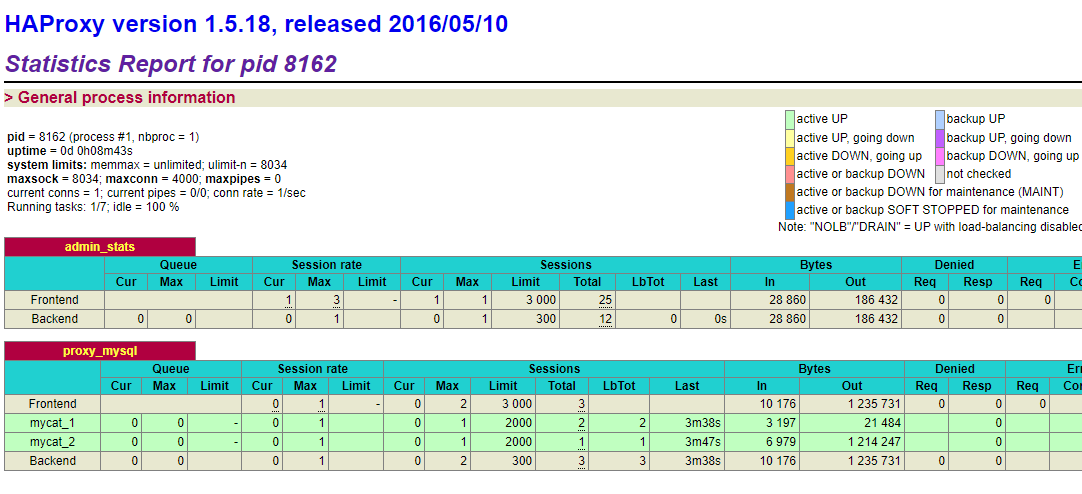Open the admin_stats proxy title link

[x=99, y=247]
